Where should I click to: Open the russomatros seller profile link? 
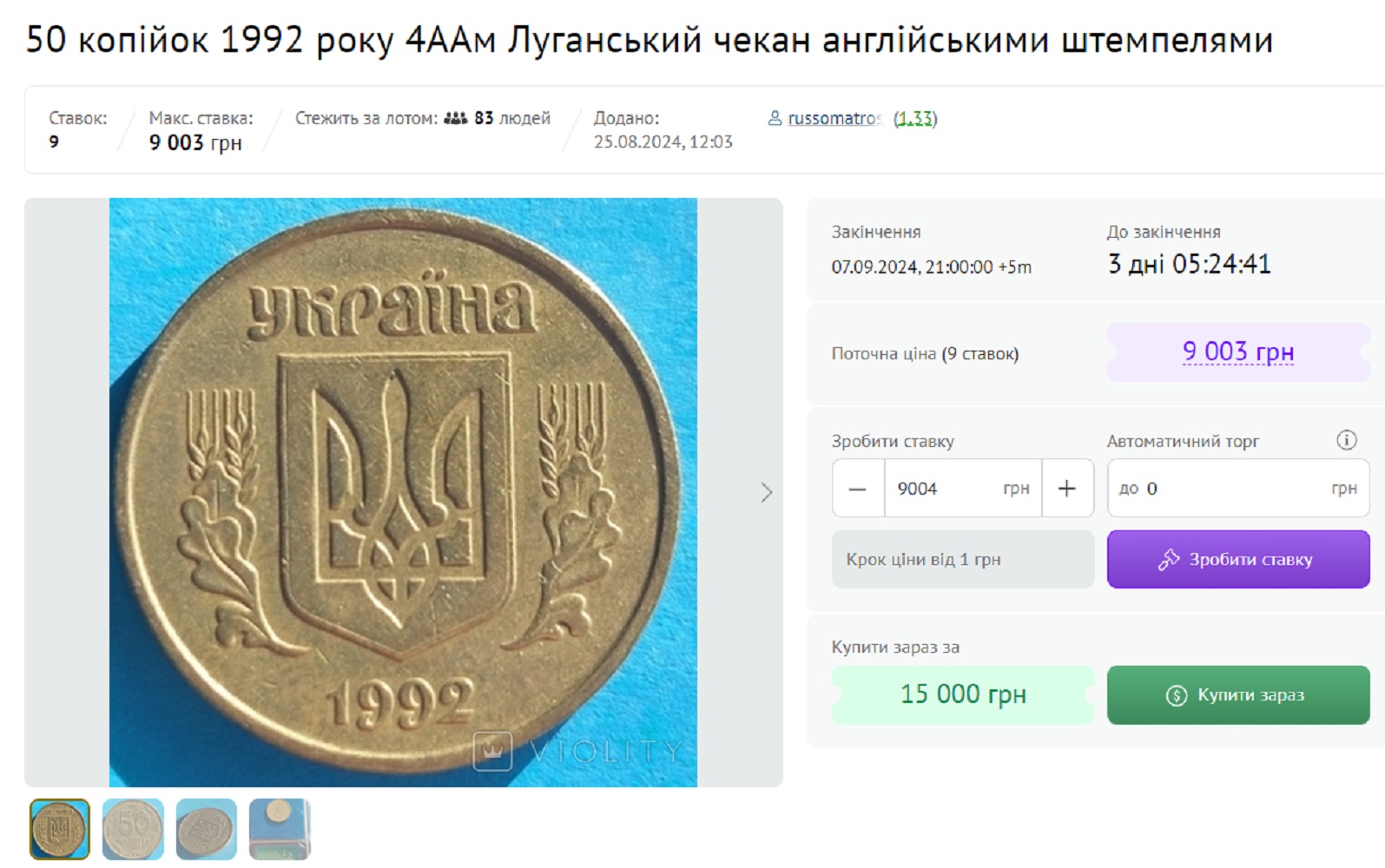[x=834, y=118]
